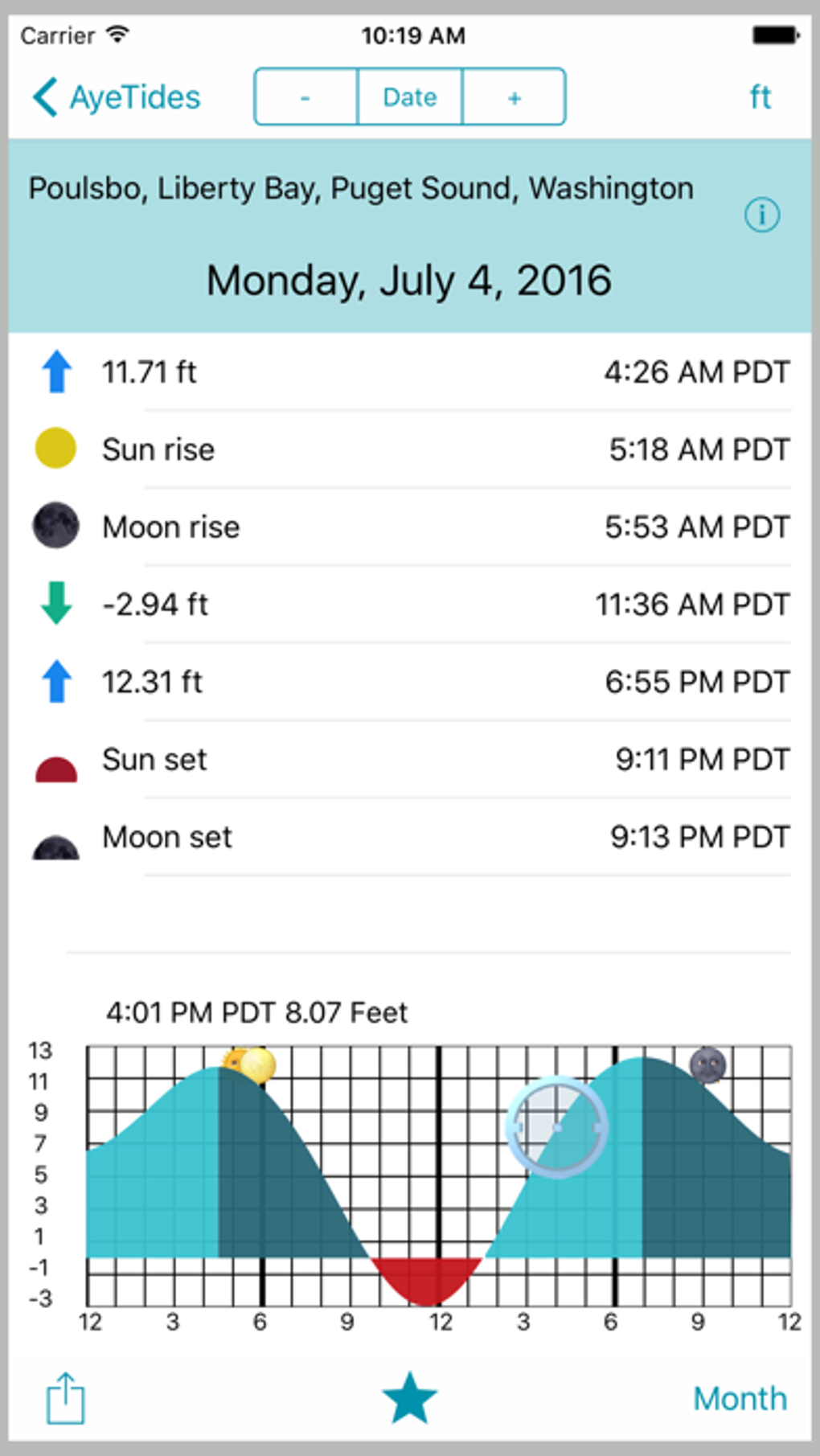The width and height of the screenshot is (820, 1456).
Task: Tap the Moon set icon
Action: pyautogui.click(x=55, y=847)
